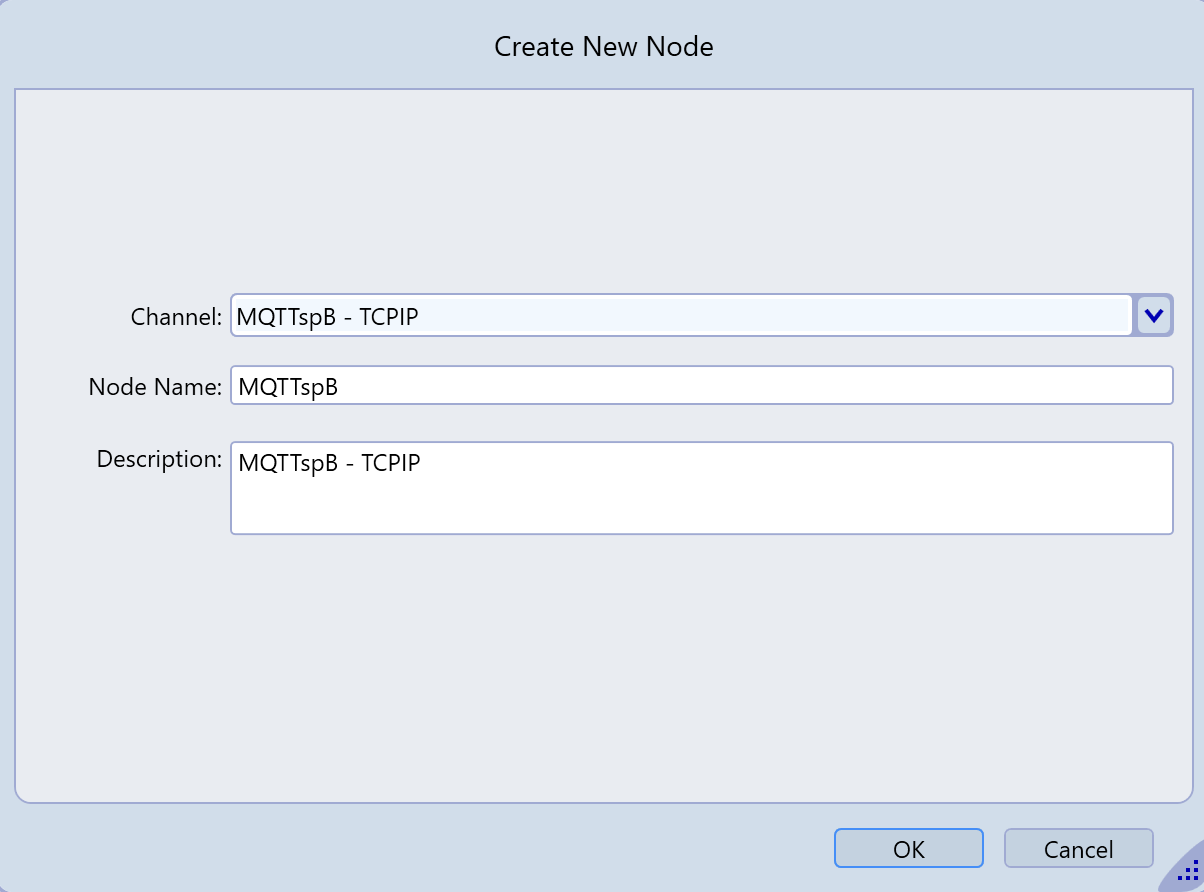This screenshot has height=892, width=1204.
Task: Click the MQTTspB - TCPIP text in Description
Action: (x=329, y=463)
